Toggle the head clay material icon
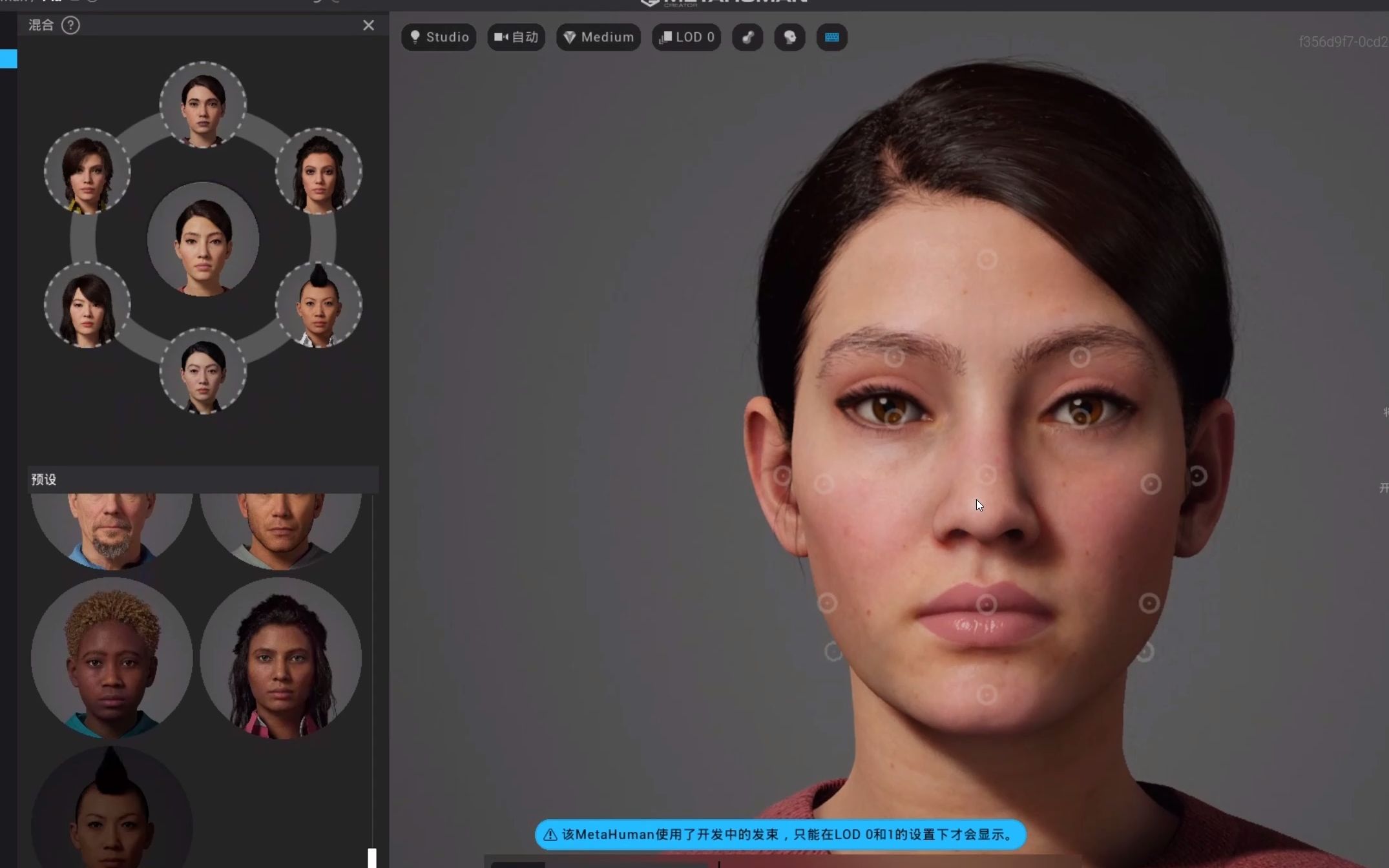Image resolution: width=1389 pixels, height=868 pixels. (789, 37)
